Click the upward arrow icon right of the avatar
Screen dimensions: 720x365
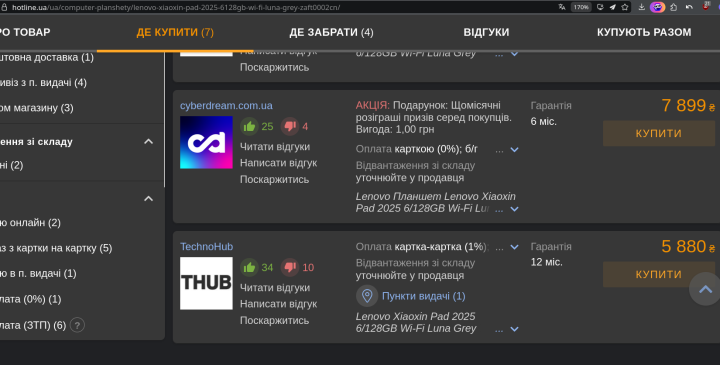(x=674, y=7)
